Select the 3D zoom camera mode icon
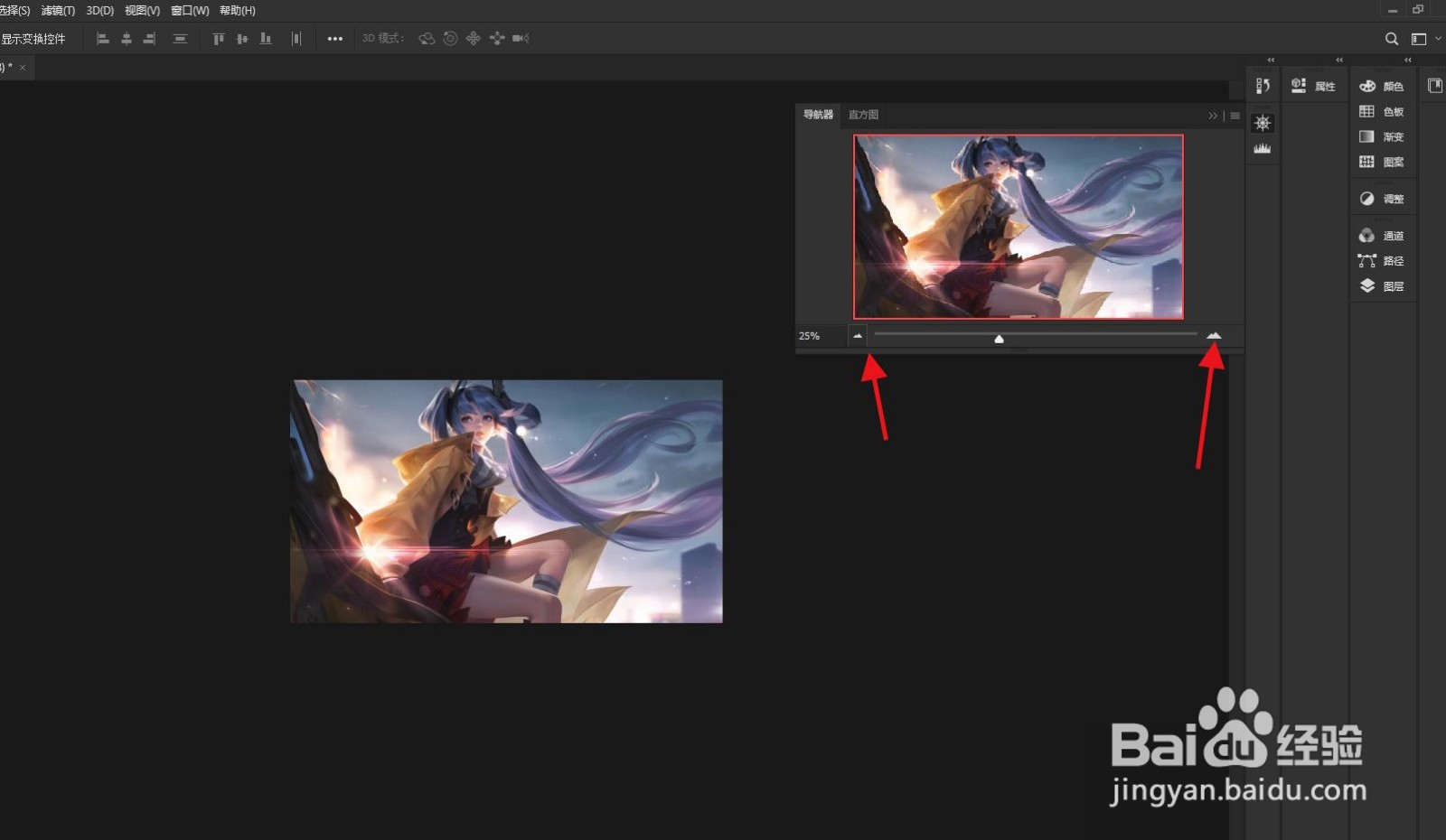The height and width of the screenshot is (840, 1446). (521, 39)
